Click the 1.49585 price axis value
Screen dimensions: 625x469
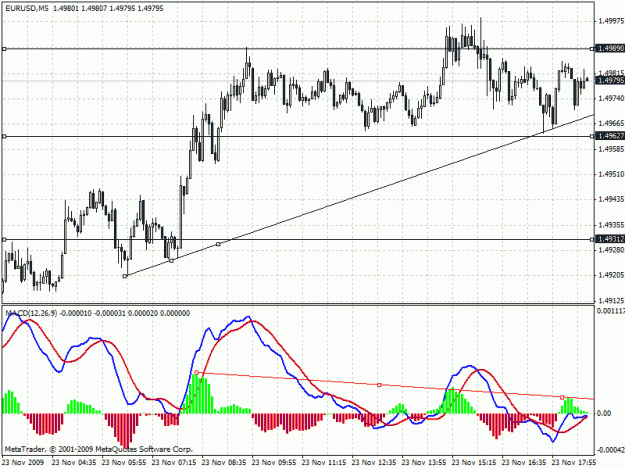[611, 149]
